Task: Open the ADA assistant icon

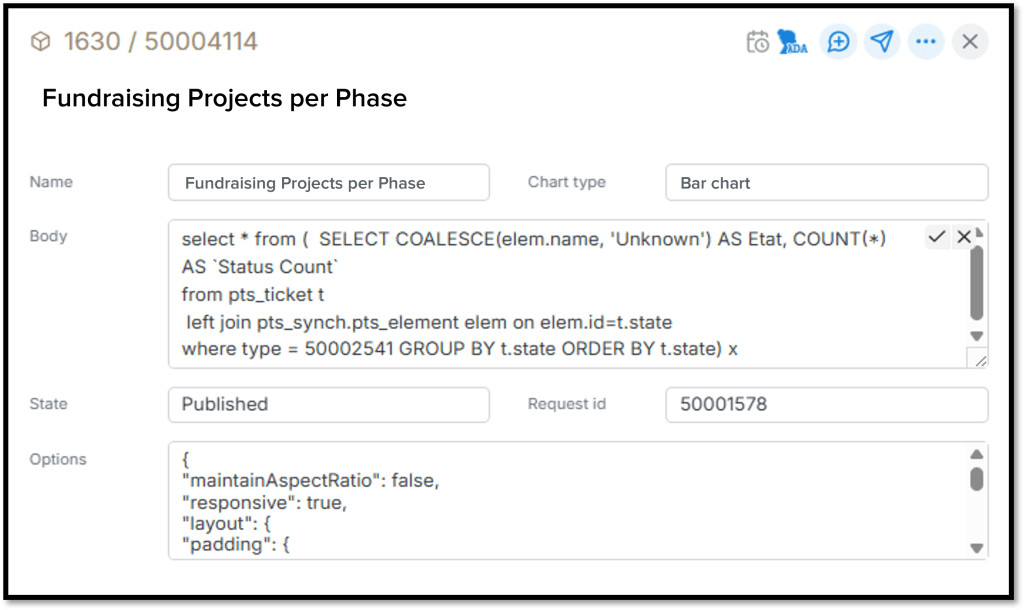Action: click(x=794, y=42)
